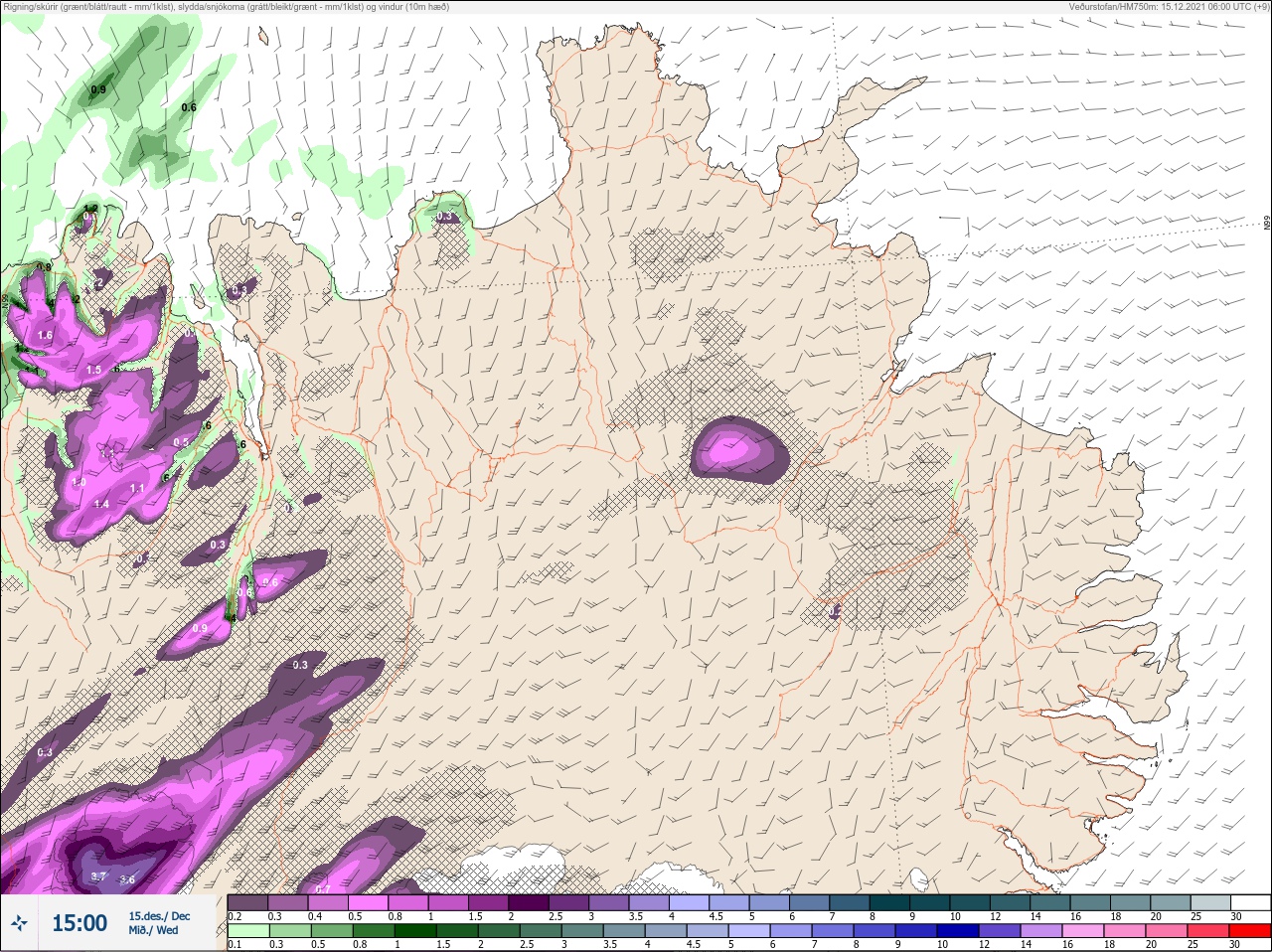
Task: Click the 0.7 precipitation value on the map
Action: coord(322,888)
